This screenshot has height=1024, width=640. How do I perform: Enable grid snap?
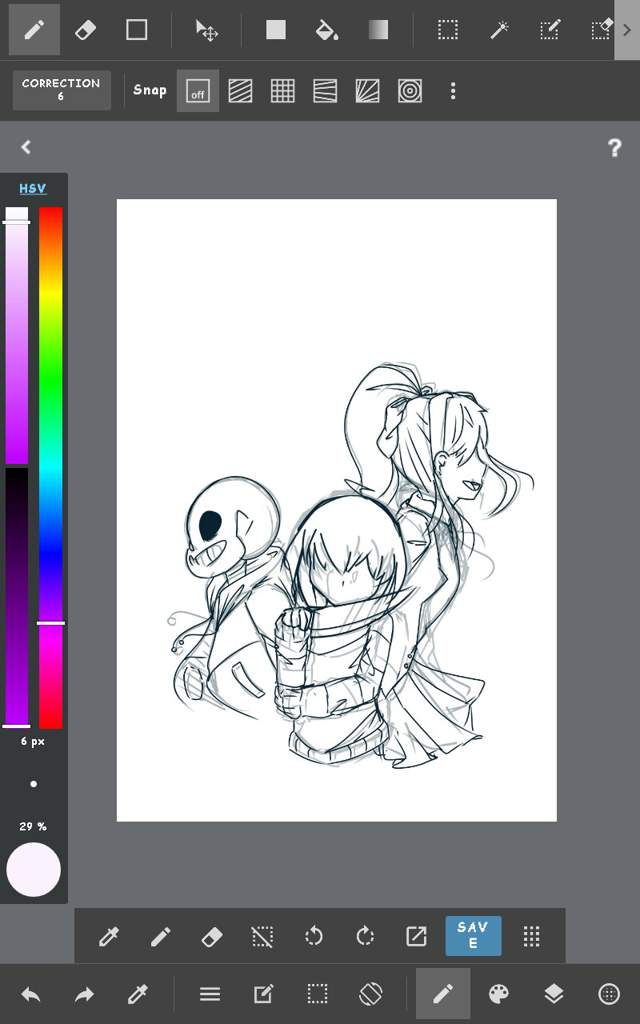[283, 91]
